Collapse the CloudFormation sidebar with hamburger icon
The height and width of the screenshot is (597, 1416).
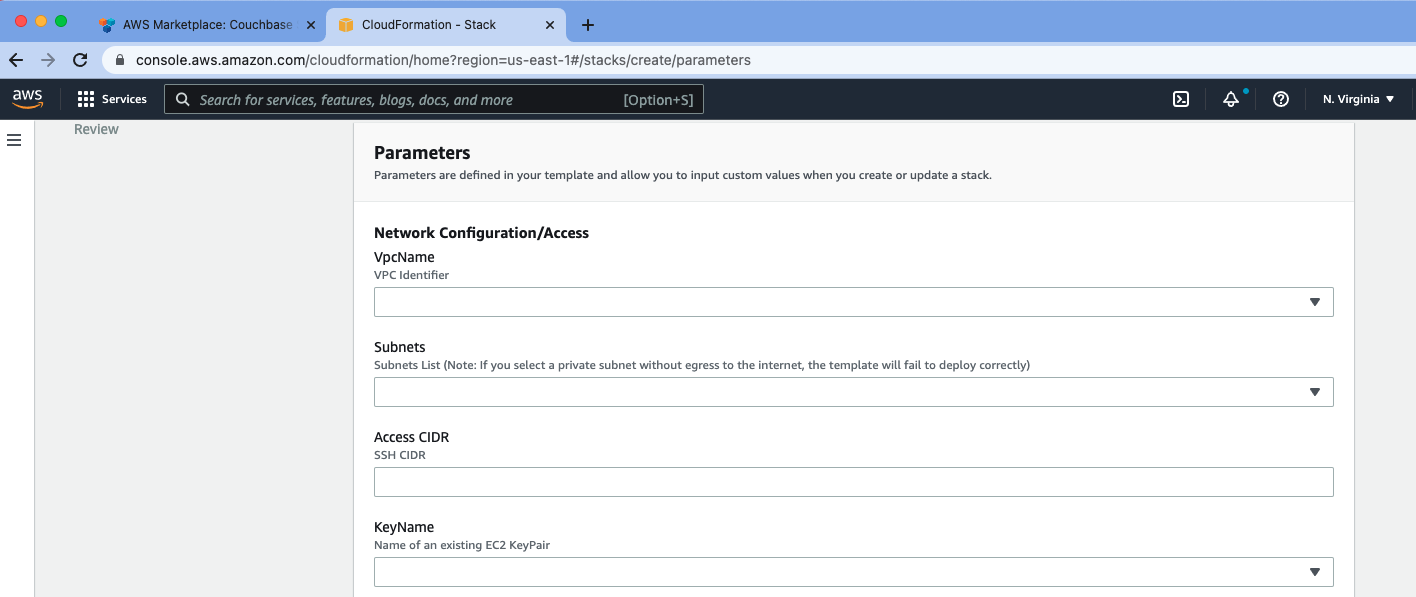pyautogui.click(x=14, y=140)
